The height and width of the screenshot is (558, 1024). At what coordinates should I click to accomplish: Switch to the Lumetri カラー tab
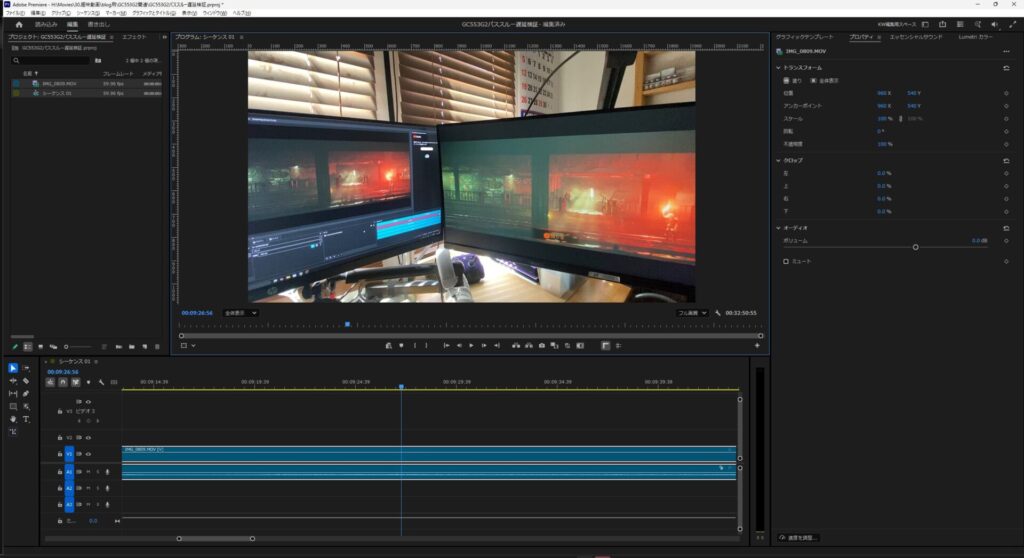coord(976,36)
